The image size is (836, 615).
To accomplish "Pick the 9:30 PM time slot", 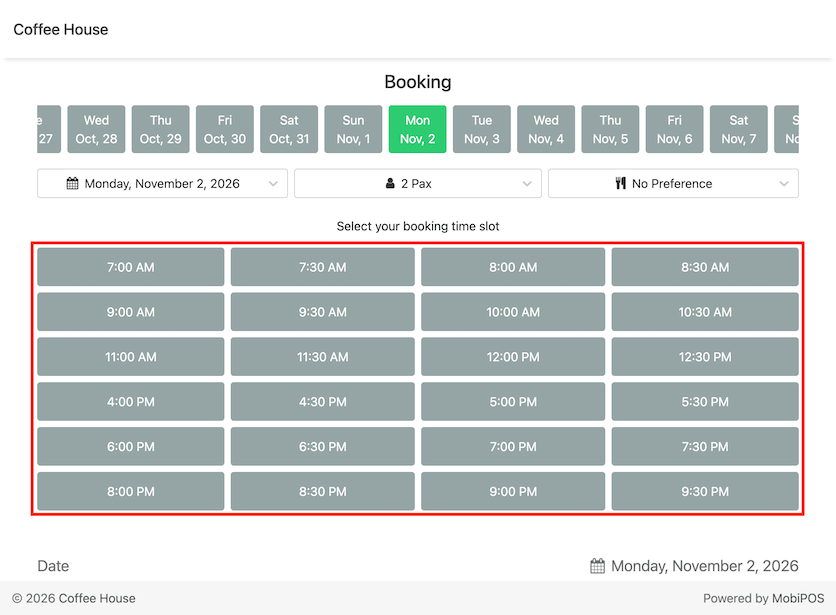I will coord(705,491).
